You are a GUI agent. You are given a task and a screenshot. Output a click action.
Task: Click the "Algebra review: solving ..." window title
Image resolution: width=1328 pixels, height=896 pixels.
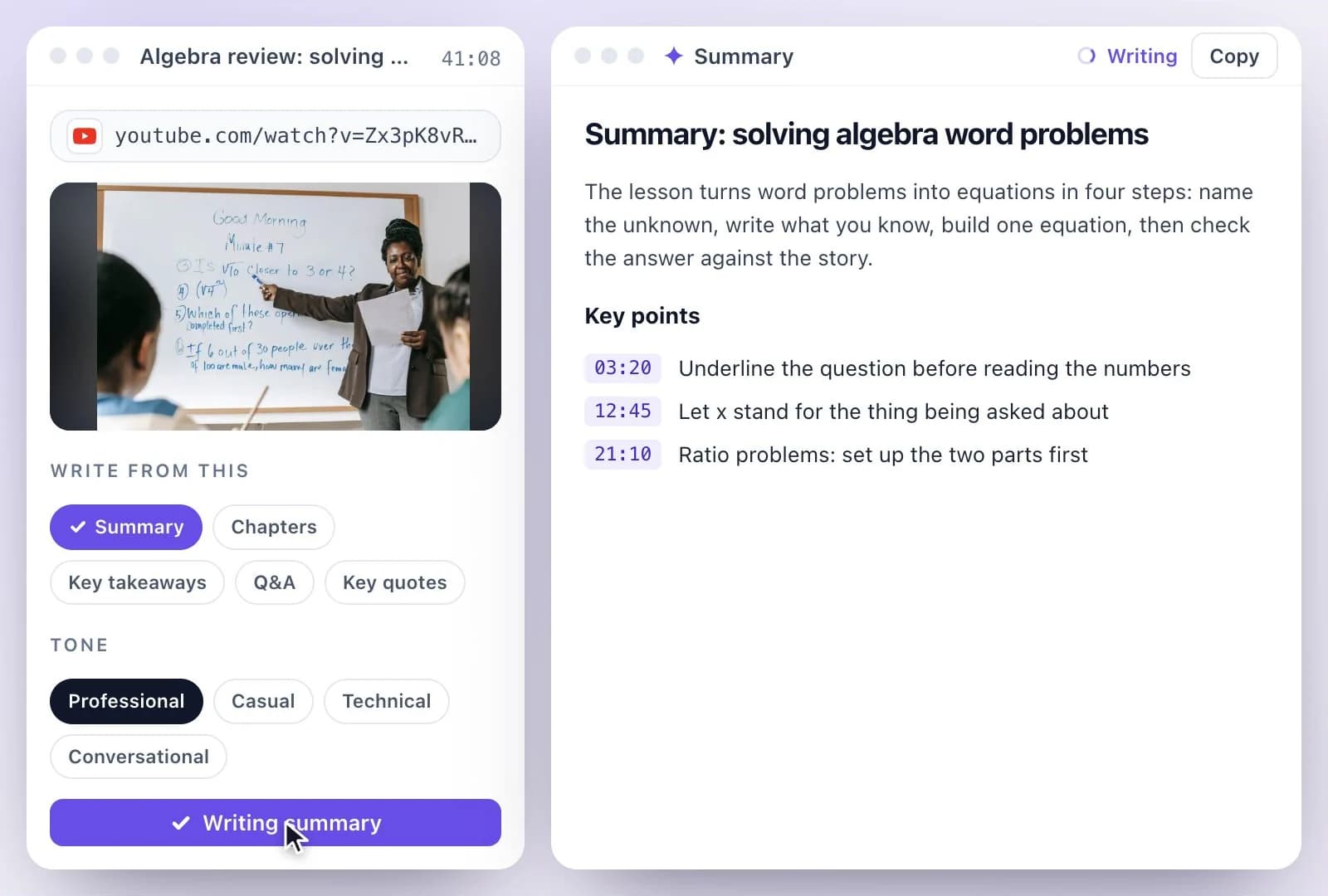click(274, 56)
